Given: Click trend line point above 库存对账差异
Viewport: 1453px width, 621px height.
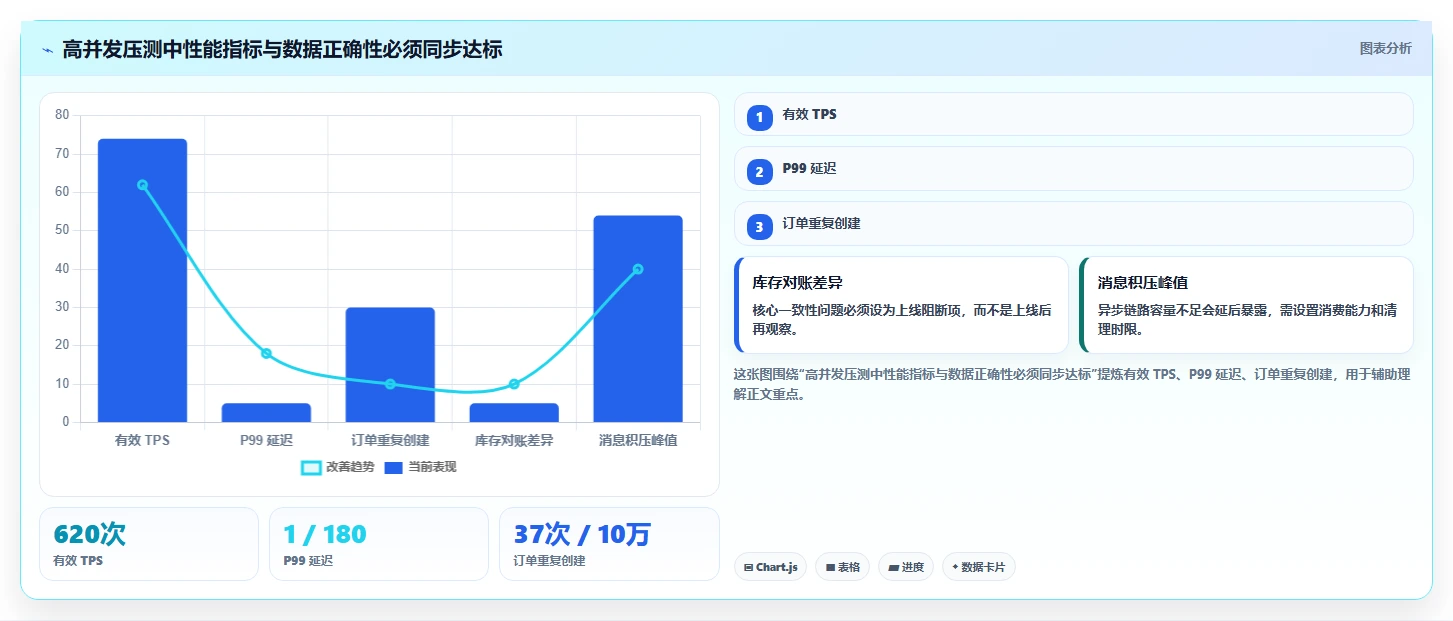Looking at the screenshot, I should point(514,384).
